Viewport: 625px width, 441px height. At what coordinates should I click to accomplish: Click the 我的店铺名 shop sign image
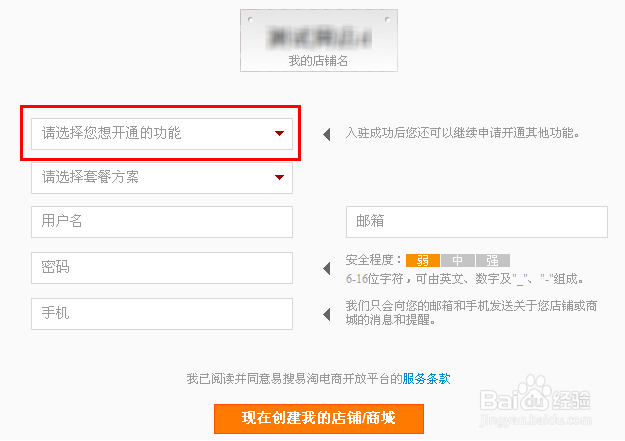304,40
